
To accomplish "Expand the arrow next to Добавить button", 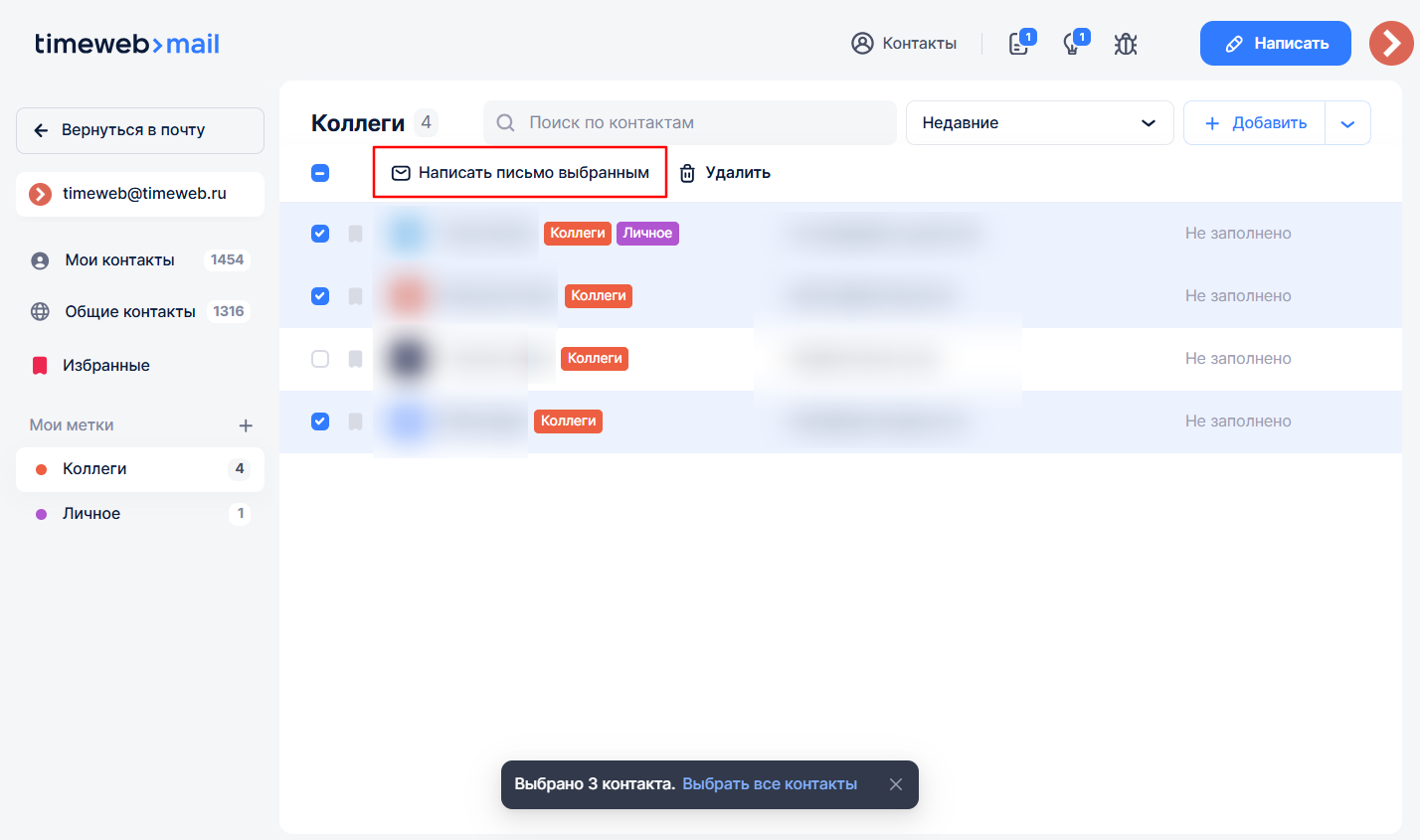I will (x=1347, y=123).
